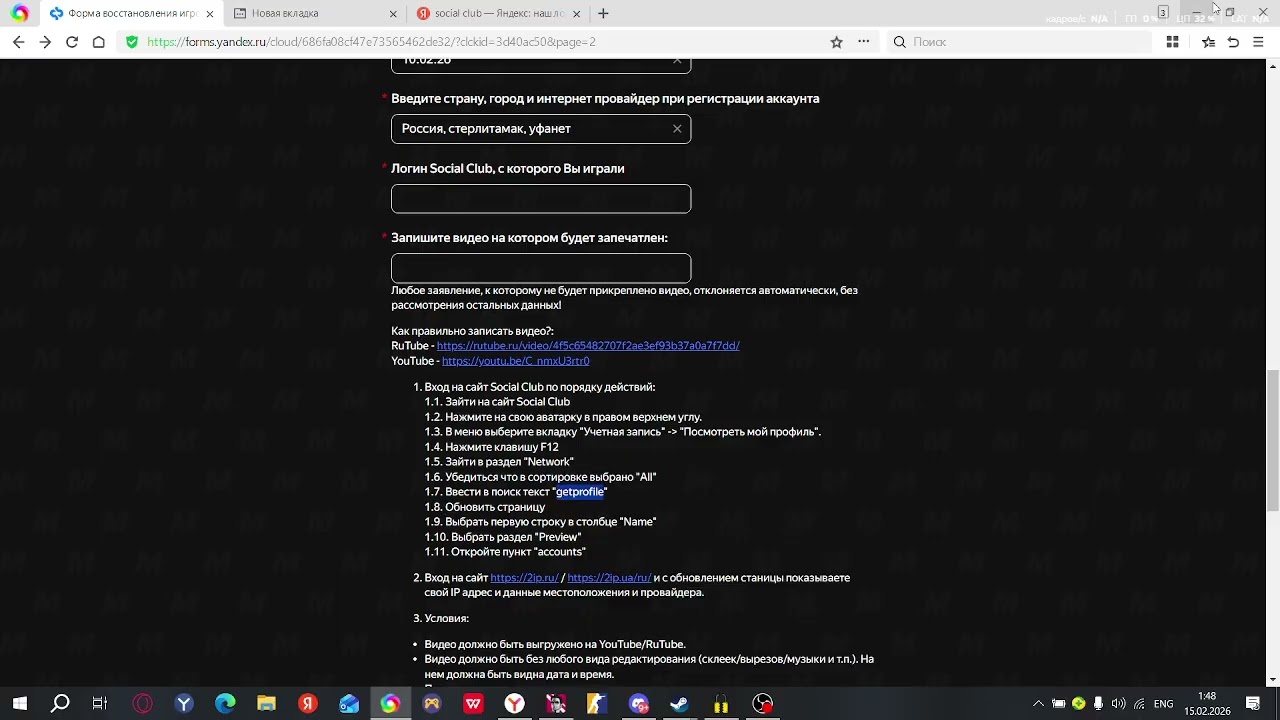Go back to the previous page
Image resolution: width=1280 pixels, height=720 pixels.
click(18, 42)
